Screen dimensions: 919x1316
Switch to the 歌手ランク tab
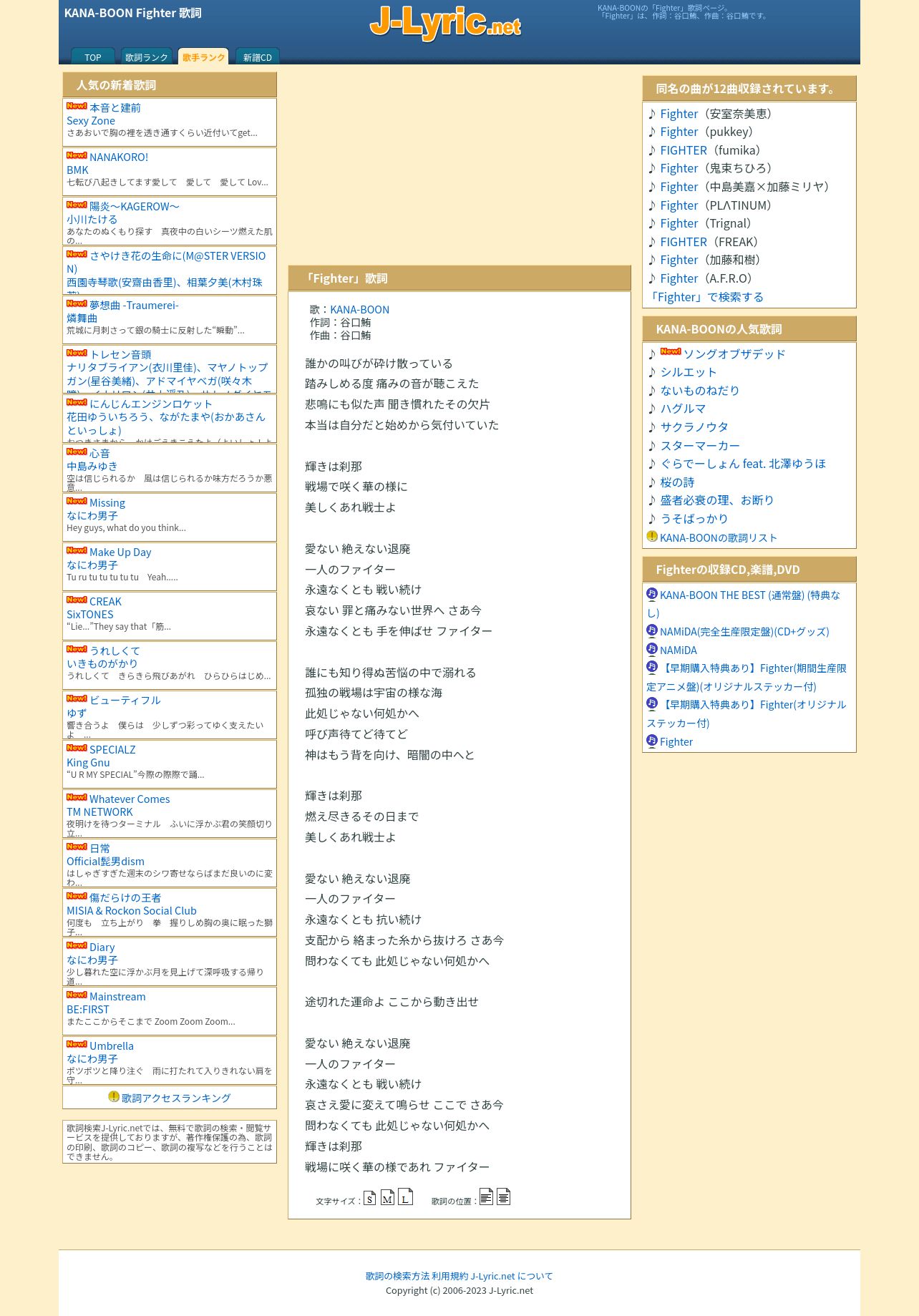click(x=203, y=57)
